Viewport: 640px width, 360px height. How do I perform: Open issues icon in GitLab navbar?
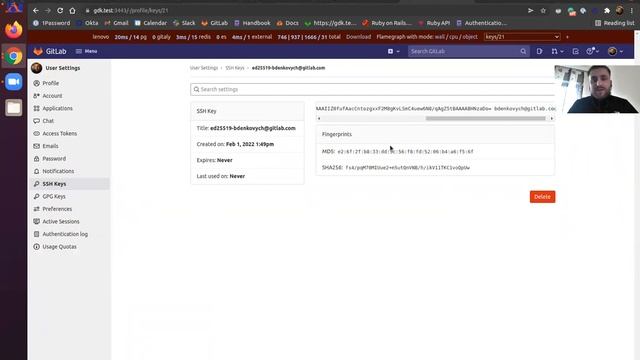(x=539, y=51)
